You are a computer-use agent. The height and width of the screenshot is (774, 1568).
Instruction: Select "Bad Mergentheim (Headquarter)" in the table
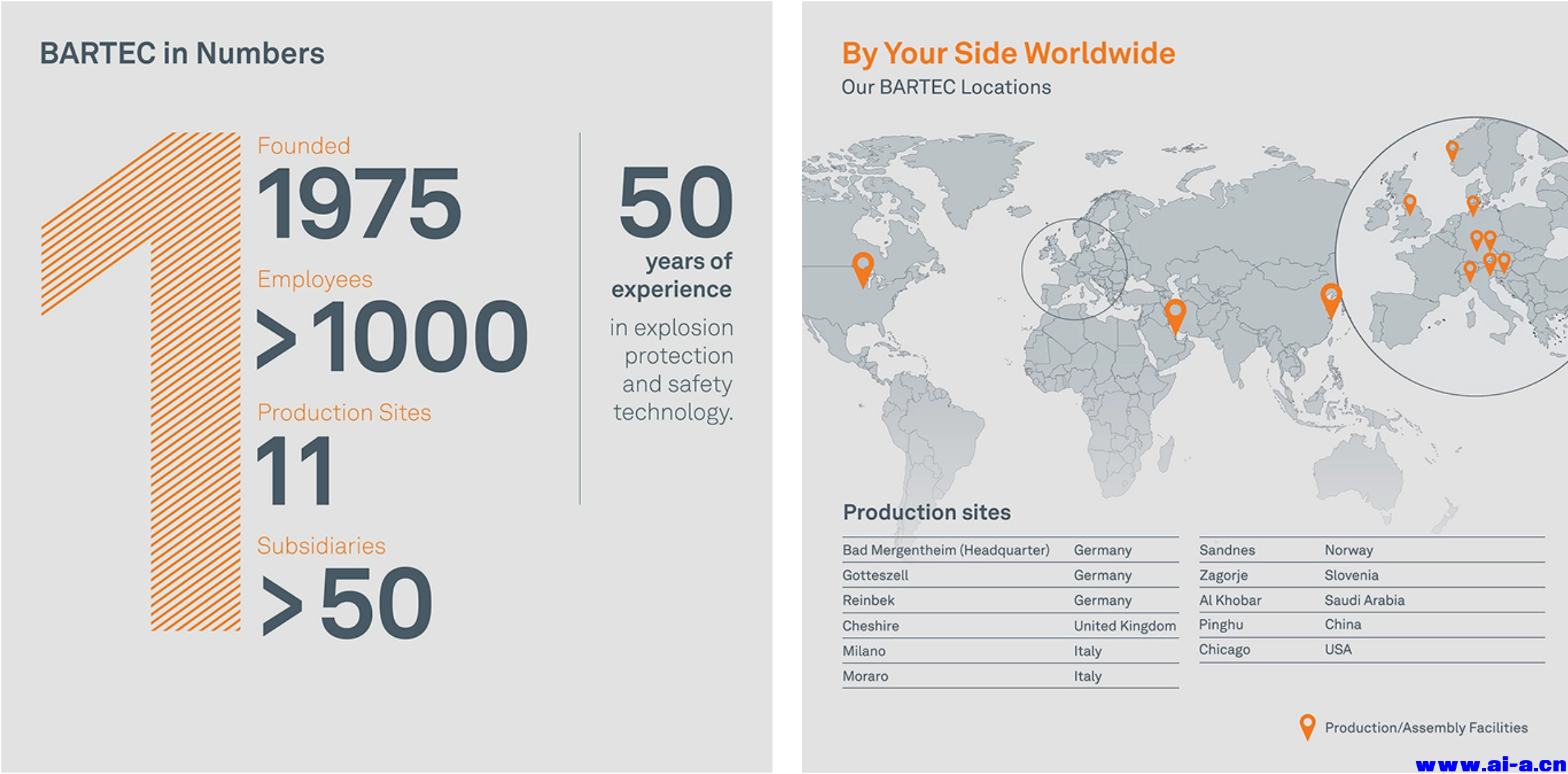click(946, 550)
